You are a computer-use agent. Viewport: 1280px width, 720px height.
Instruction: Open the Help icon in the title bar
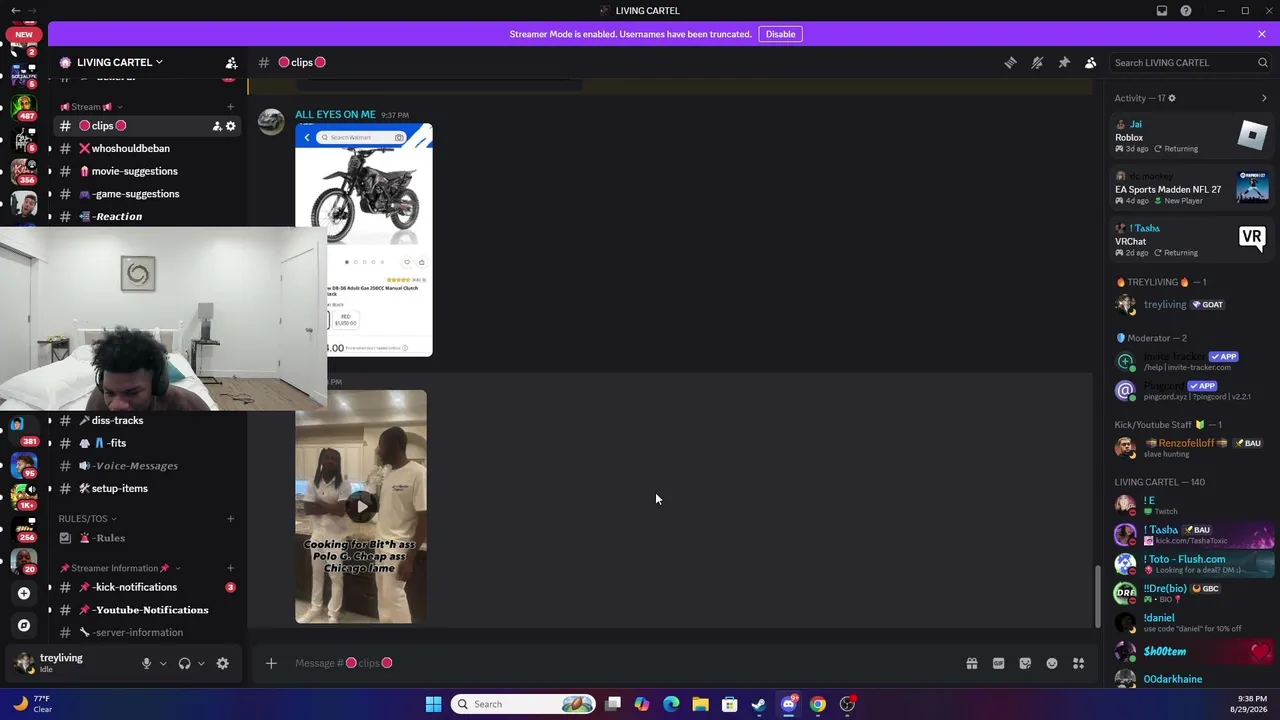[x=1186, y=11]
